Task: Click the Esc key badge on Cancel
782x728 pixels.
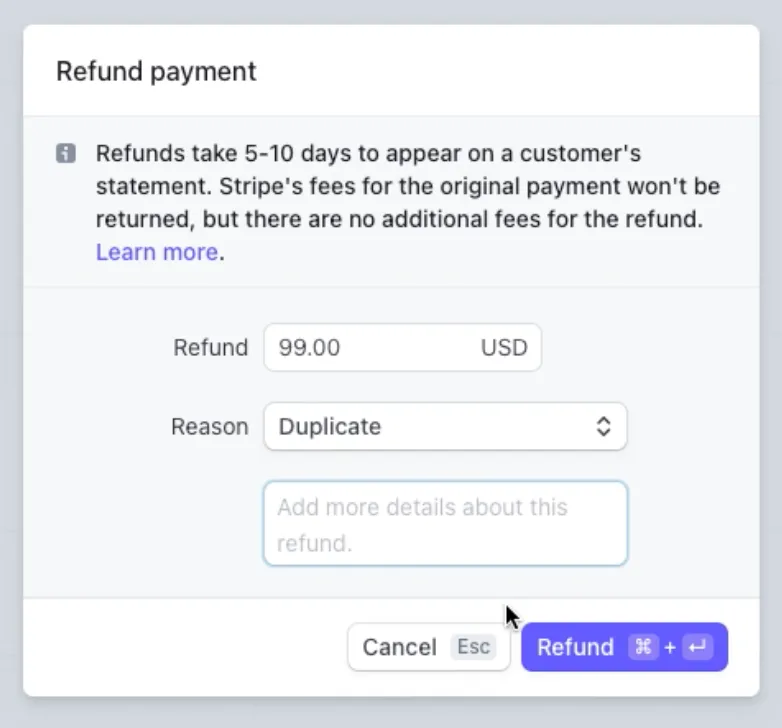Action: click(x=473, y=647)
